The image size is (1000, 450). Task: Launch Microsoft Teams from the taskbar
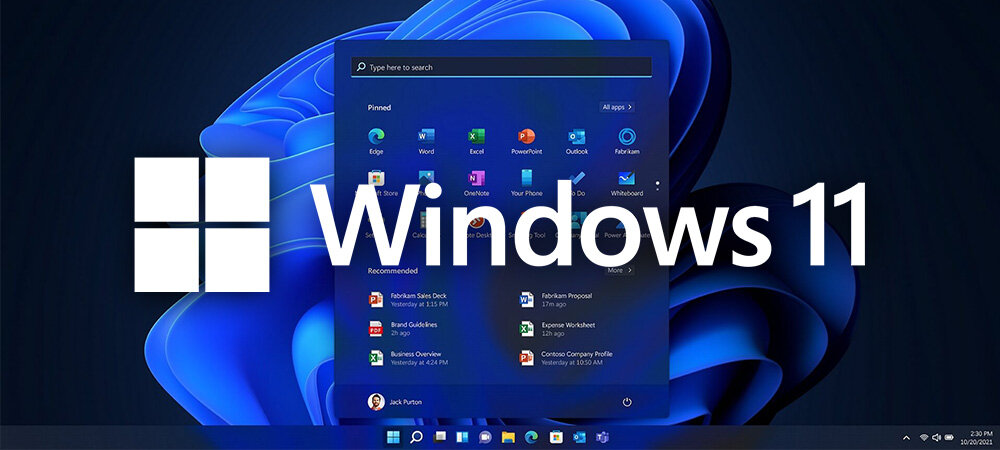point(601,437)
